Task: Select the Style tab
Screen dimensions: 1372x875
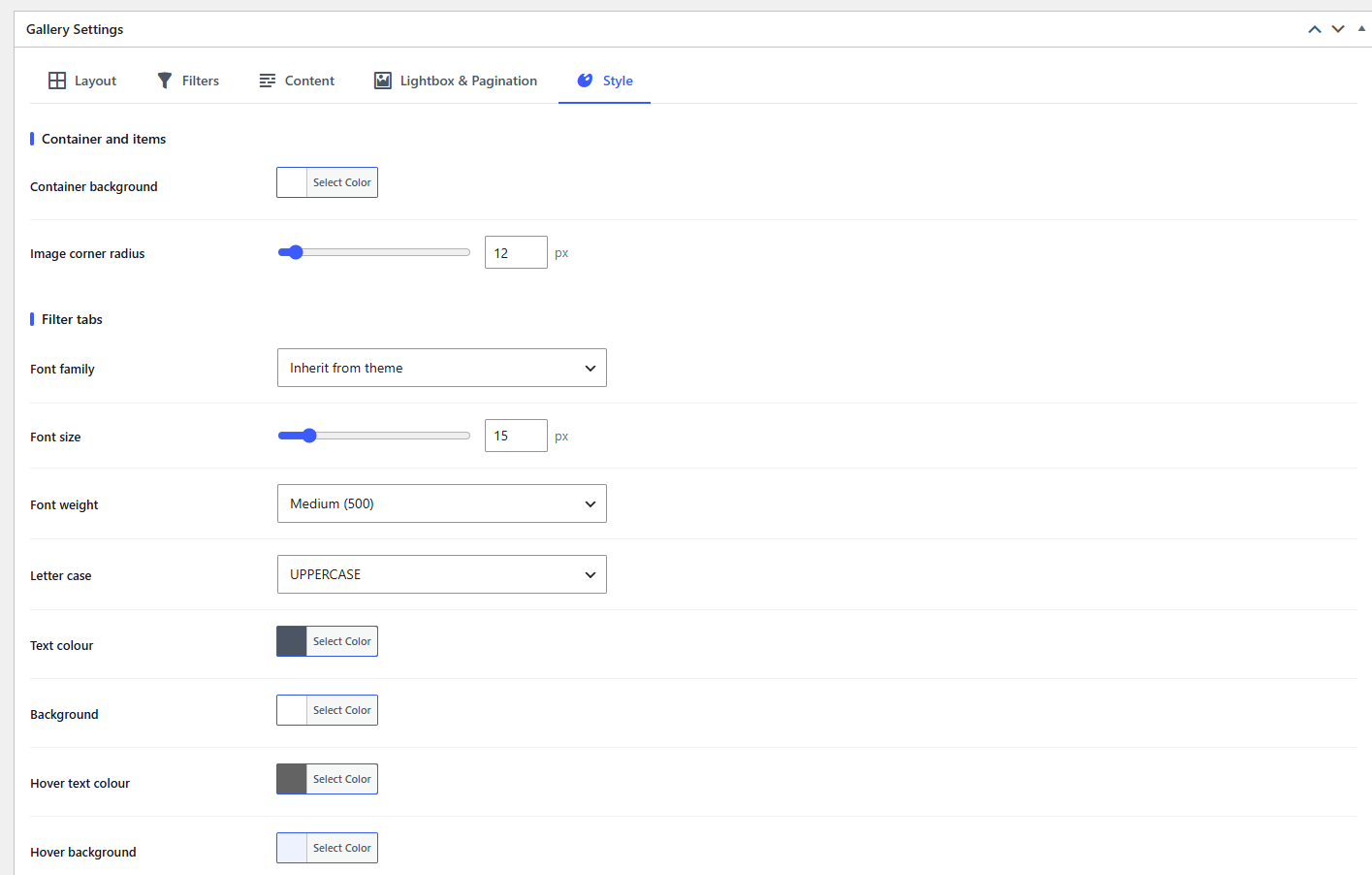Action: click(604, 81)
